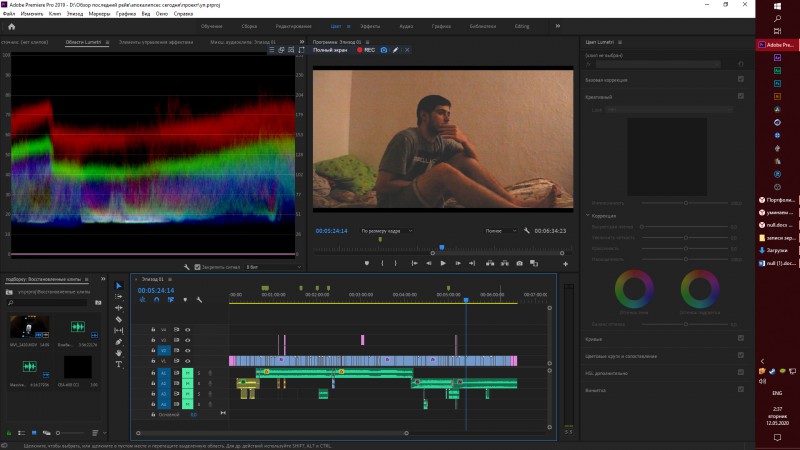Toggle V1 track output eye icon
Image resolution: width=800 pixels, height=450 pixels.
click(187, 361)
